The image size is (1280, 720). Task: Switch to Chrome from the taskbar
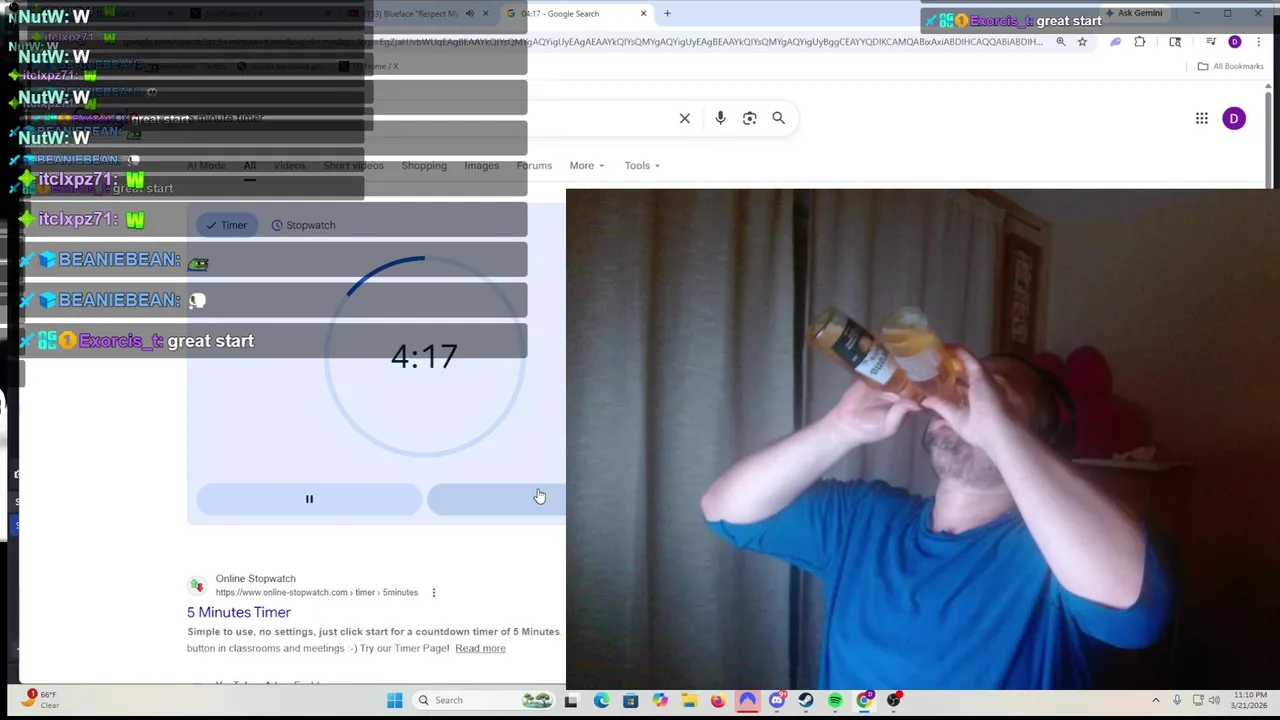[864, 700]
